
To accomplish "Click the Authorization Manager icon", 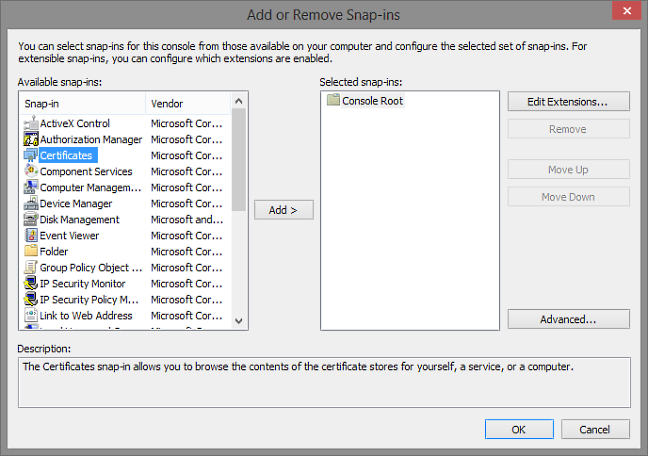I will click(x=30, y=140).
